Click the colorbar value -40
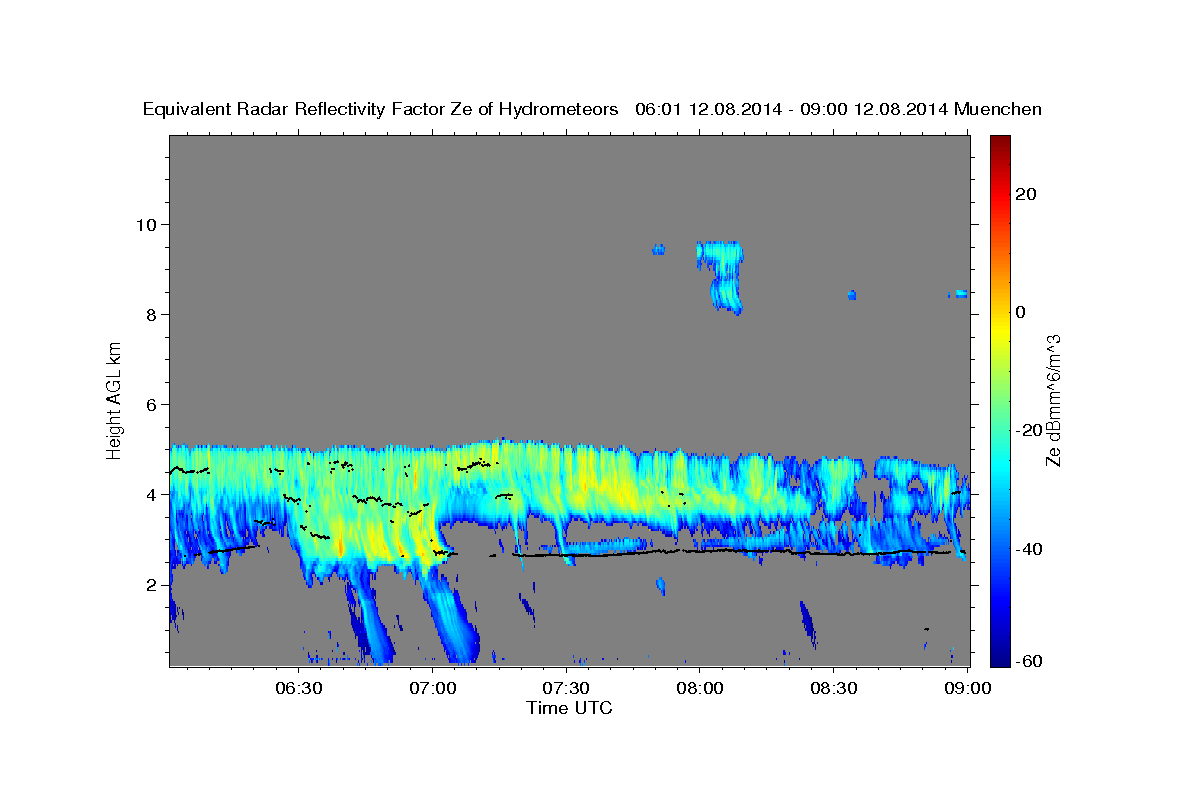This screenshot has width=1200, height=800. point(1027,549)
